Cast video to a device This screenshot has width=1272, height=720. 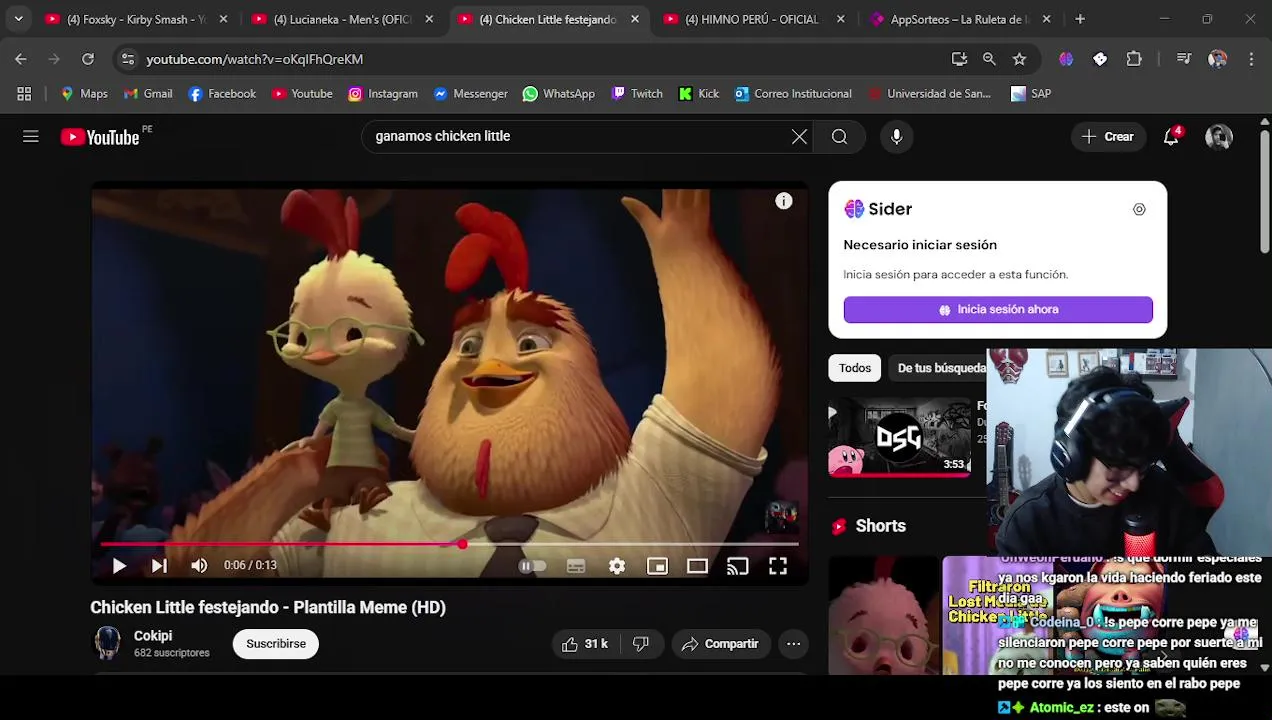737,566
